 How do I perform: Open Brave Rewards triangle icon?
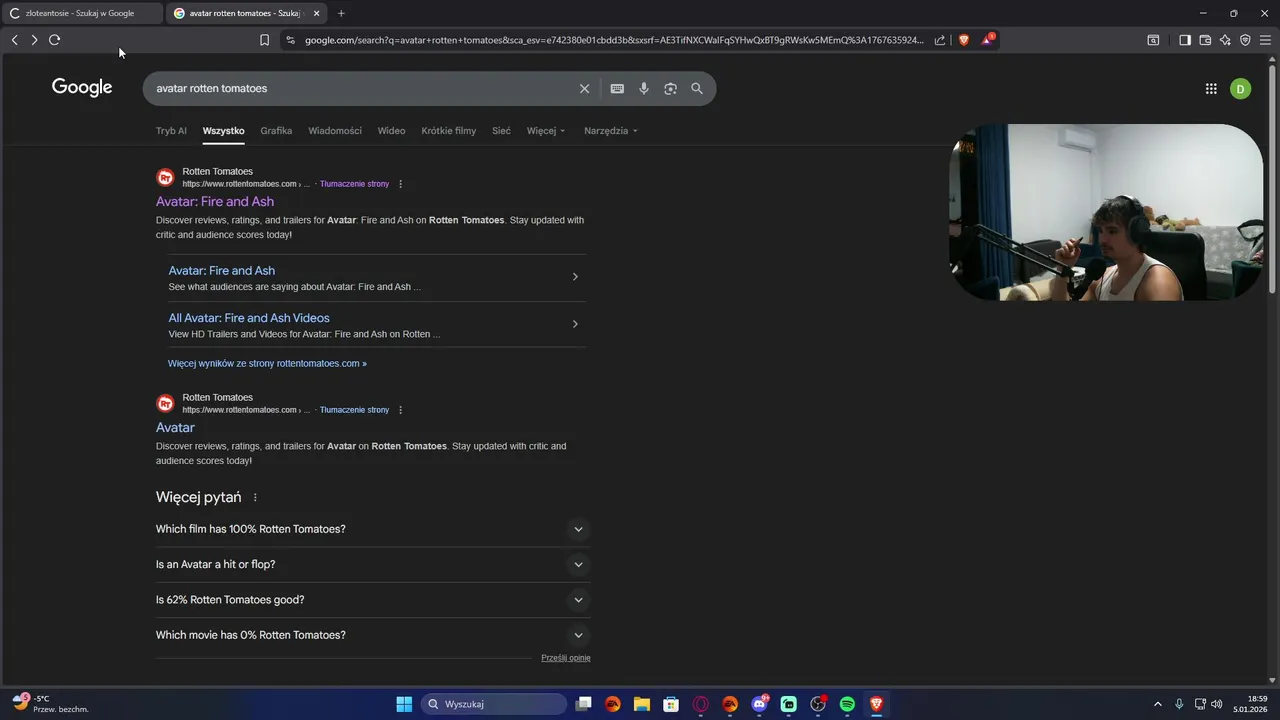pyautogui.click(x=988, y=40)
